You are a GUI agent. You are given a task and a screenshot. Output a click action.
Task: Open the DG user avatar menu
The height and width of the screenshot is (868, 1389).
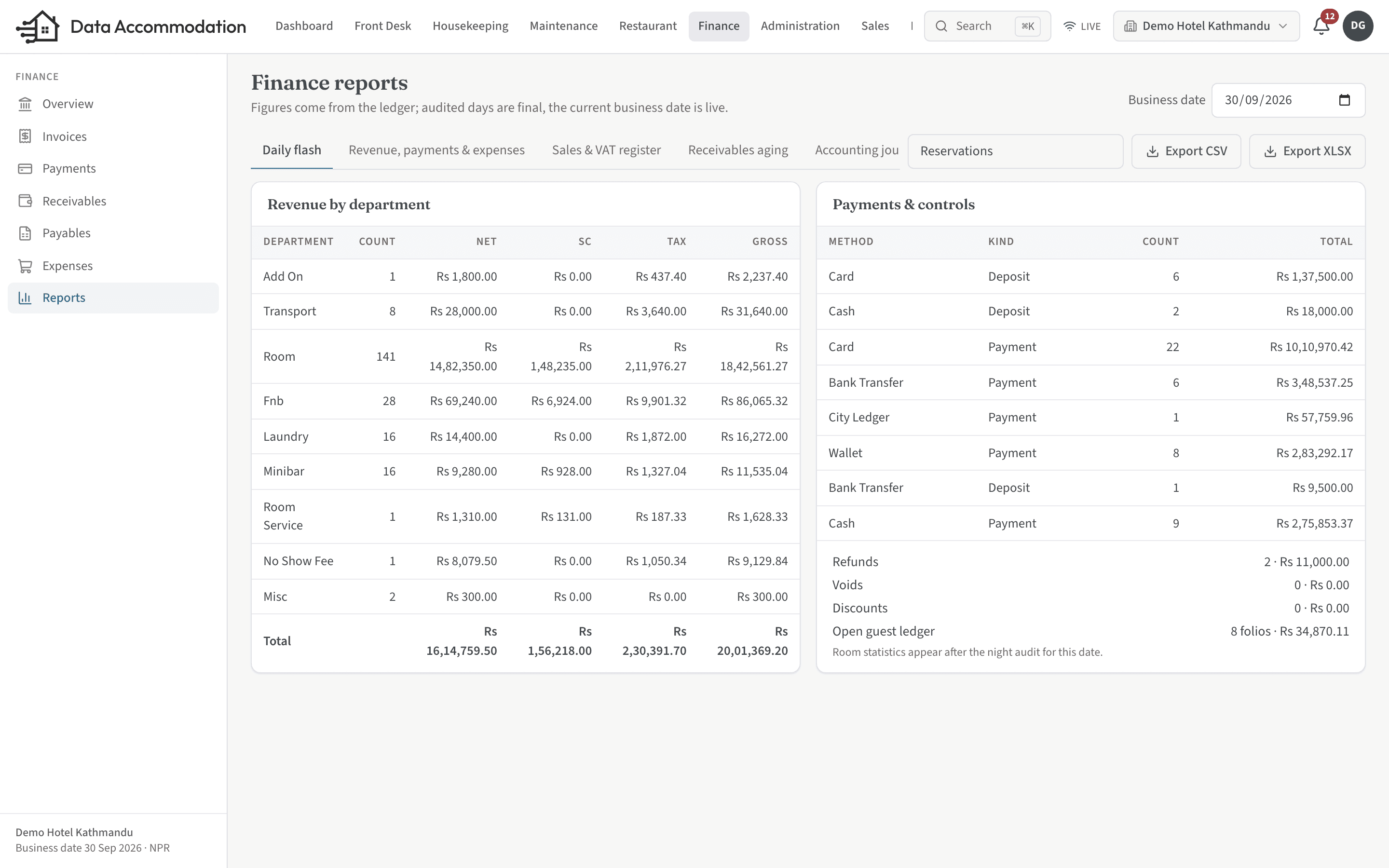(x=1358, y=26)
